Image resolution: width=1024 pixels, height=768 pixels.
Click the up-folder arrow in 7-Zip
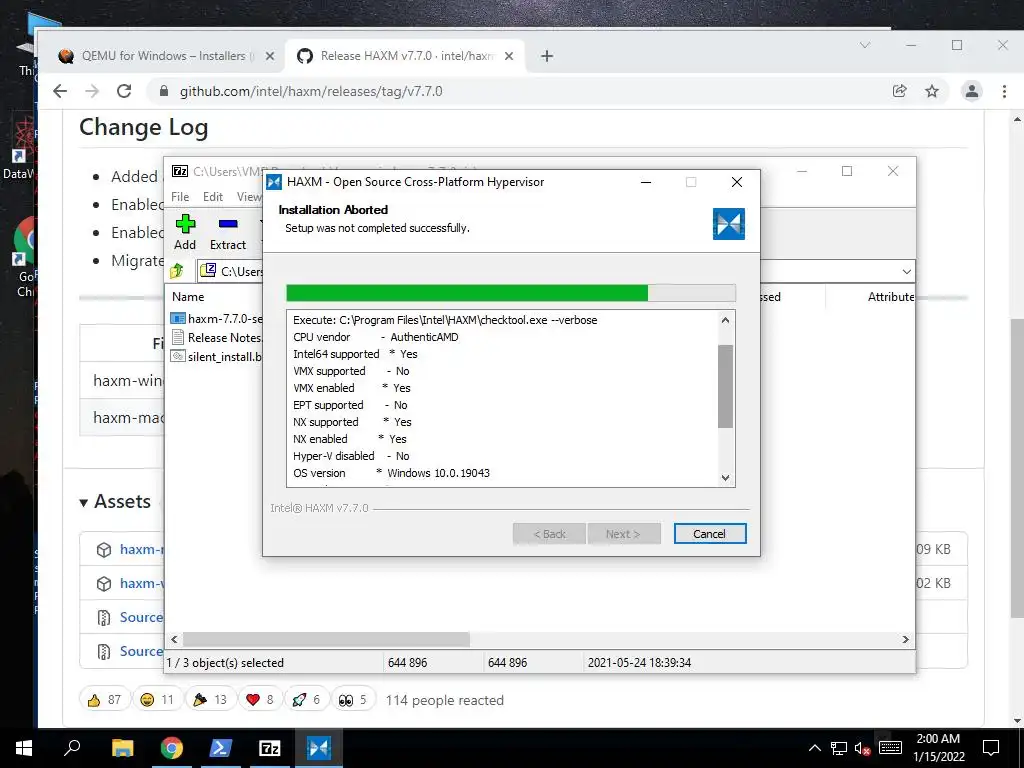pos(176,270)
